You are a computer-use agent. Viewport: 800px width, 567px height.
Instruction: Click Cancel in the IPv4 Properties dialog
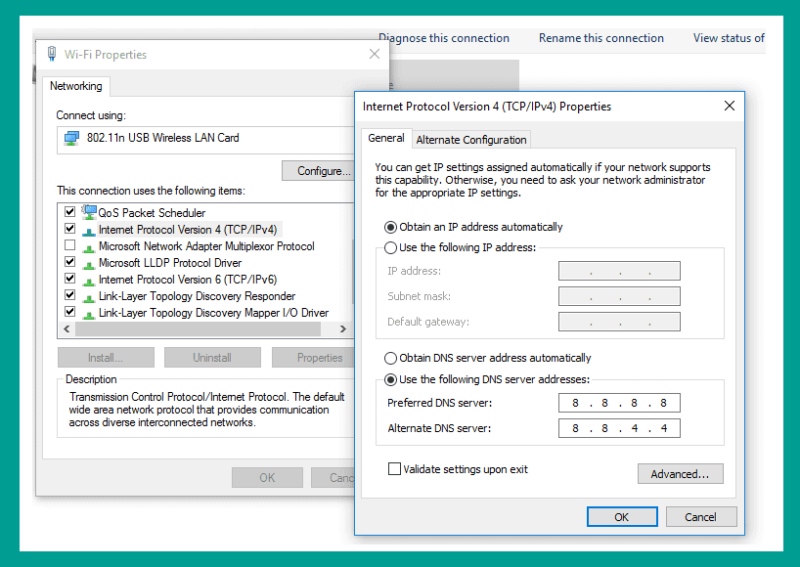point(701,517)
